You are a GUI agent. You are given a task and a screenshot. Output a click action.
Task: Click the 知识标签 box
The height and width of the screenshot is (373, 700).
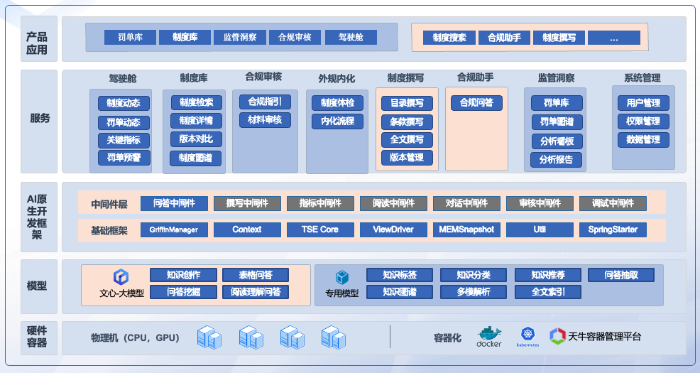[400, 275]
